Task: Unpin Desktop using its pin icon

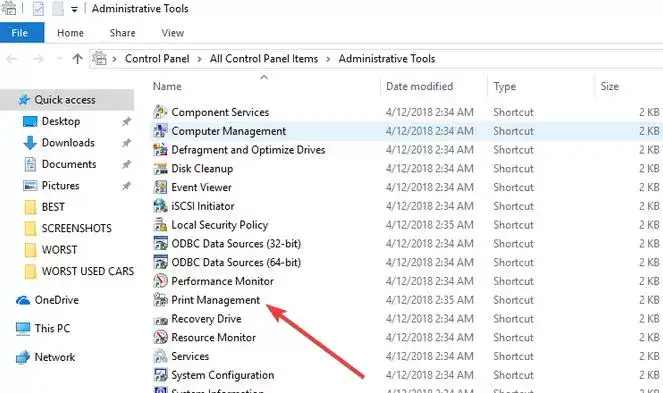Action: pyautogui.click(x=126, y=122)
